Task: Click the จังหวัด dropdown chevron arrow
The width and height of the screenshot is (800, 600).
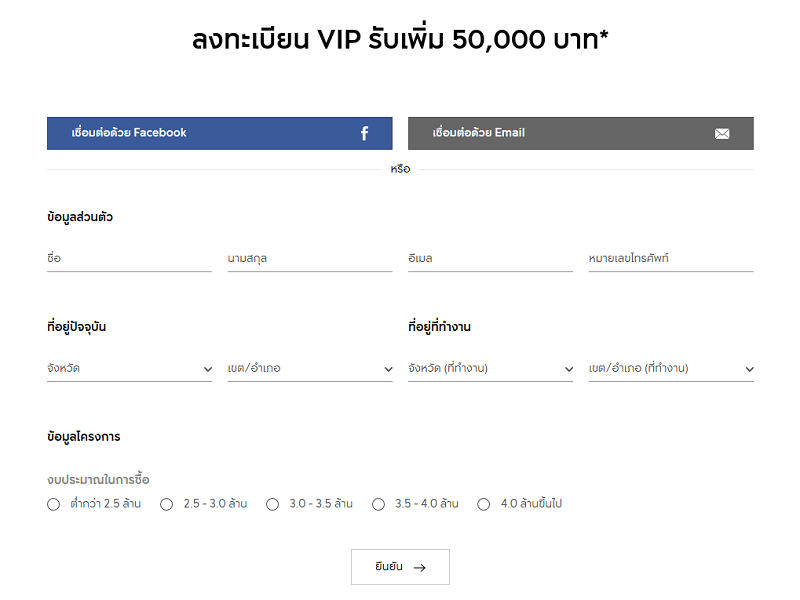Action: 208,369
